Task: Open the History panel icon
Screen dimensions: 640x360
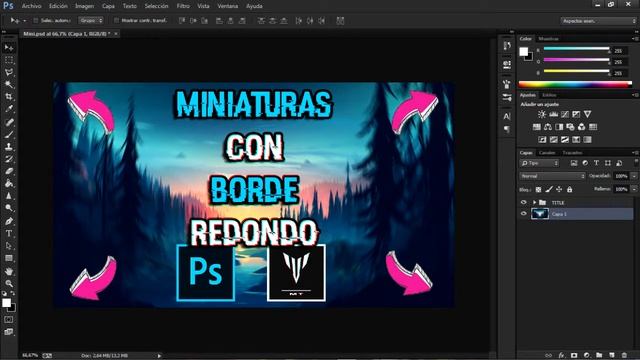Action: pyautogui.click(x=507, y=46)
